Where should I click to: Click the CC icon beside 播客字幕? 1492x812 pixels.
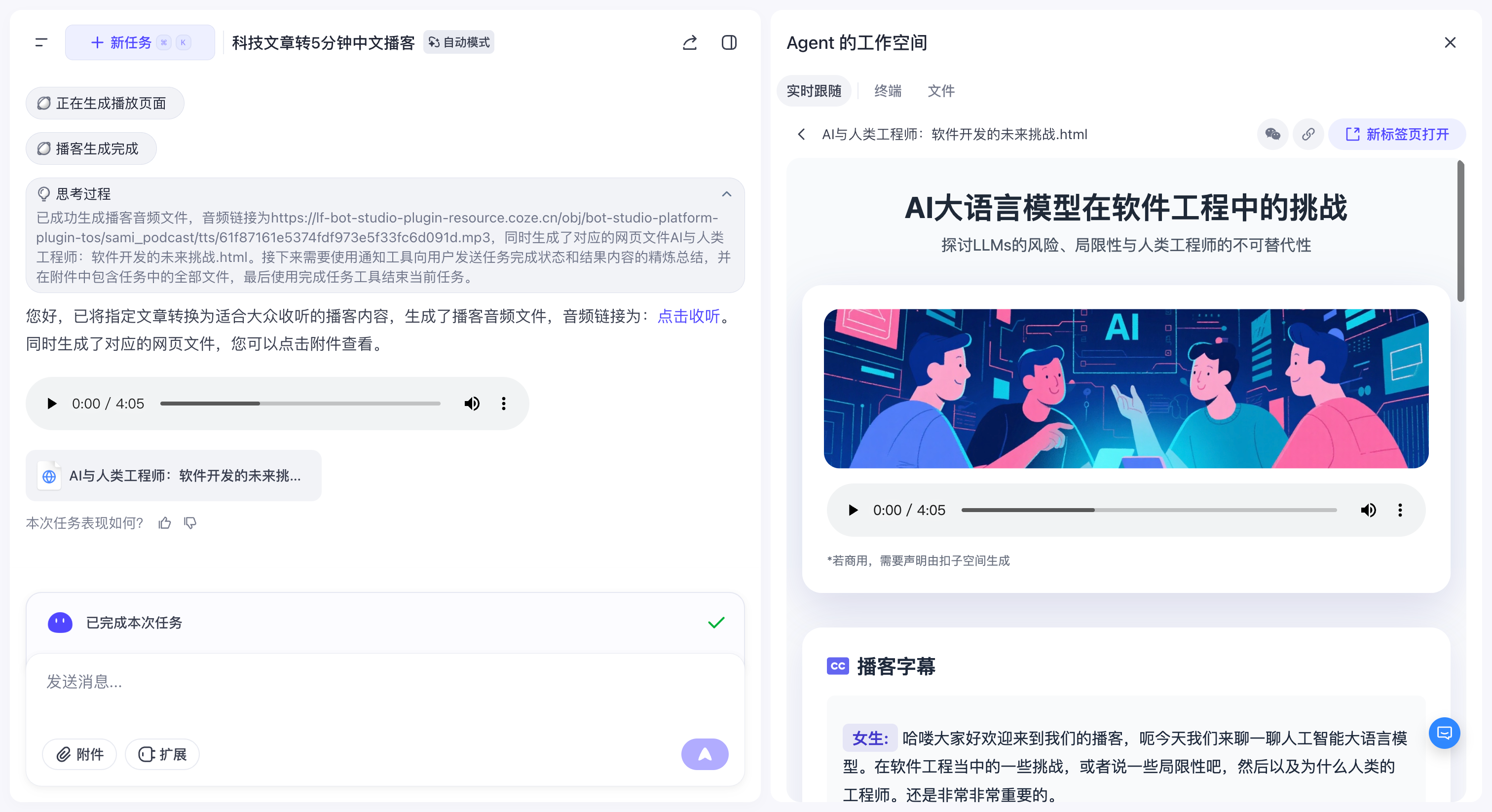[837, 666]
